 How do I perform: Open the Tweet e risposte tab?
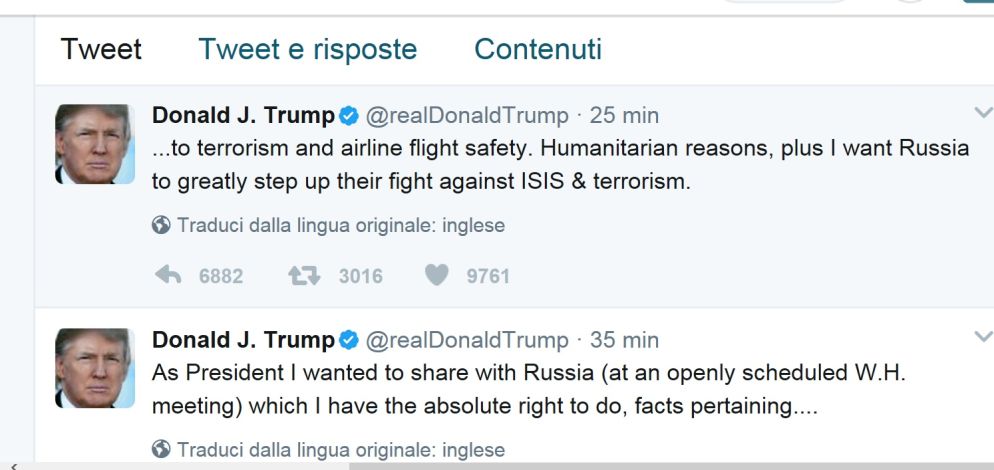point(307,49)
